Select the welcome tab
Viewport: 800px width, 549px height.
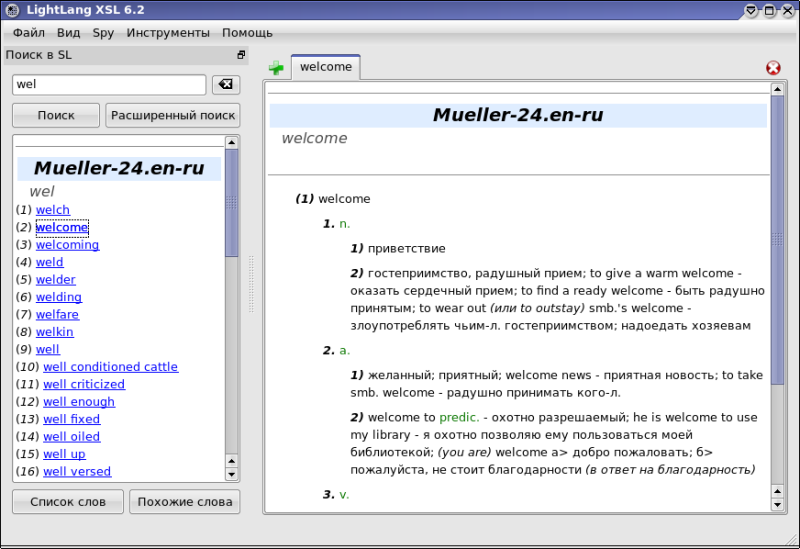326,67
